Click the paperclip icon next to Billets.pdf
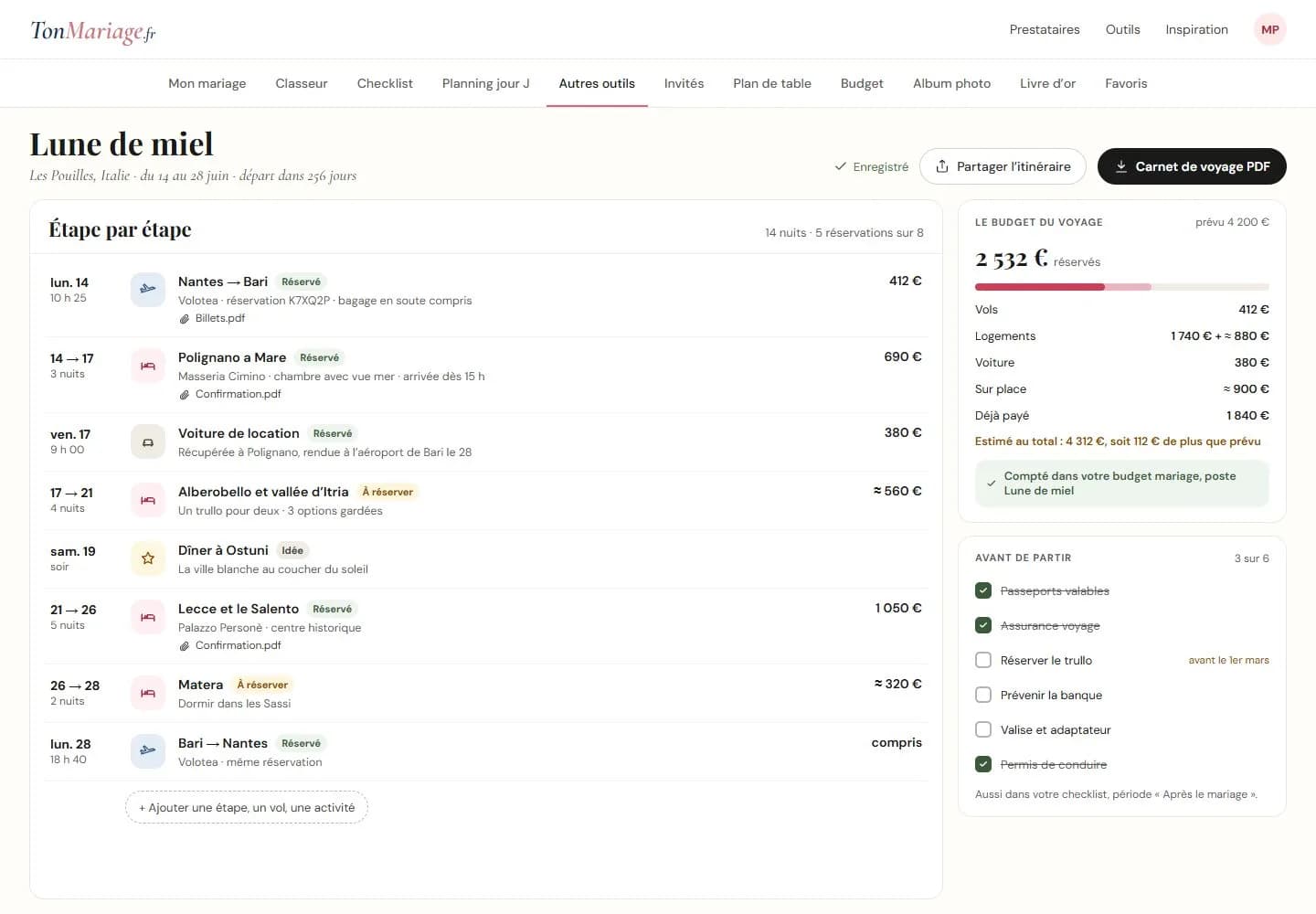This screenshot has width=1316, height=914. click(185, 319)
